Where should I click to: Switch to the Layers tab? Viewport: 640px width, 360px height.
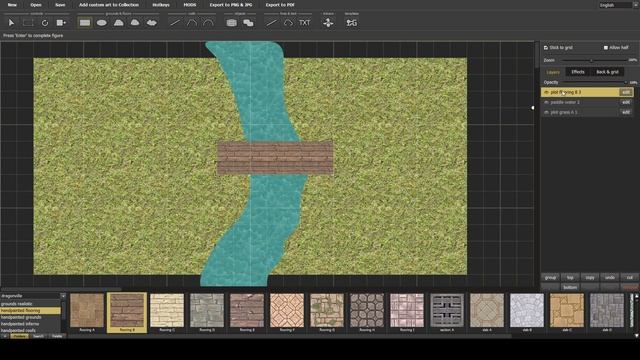553,72
